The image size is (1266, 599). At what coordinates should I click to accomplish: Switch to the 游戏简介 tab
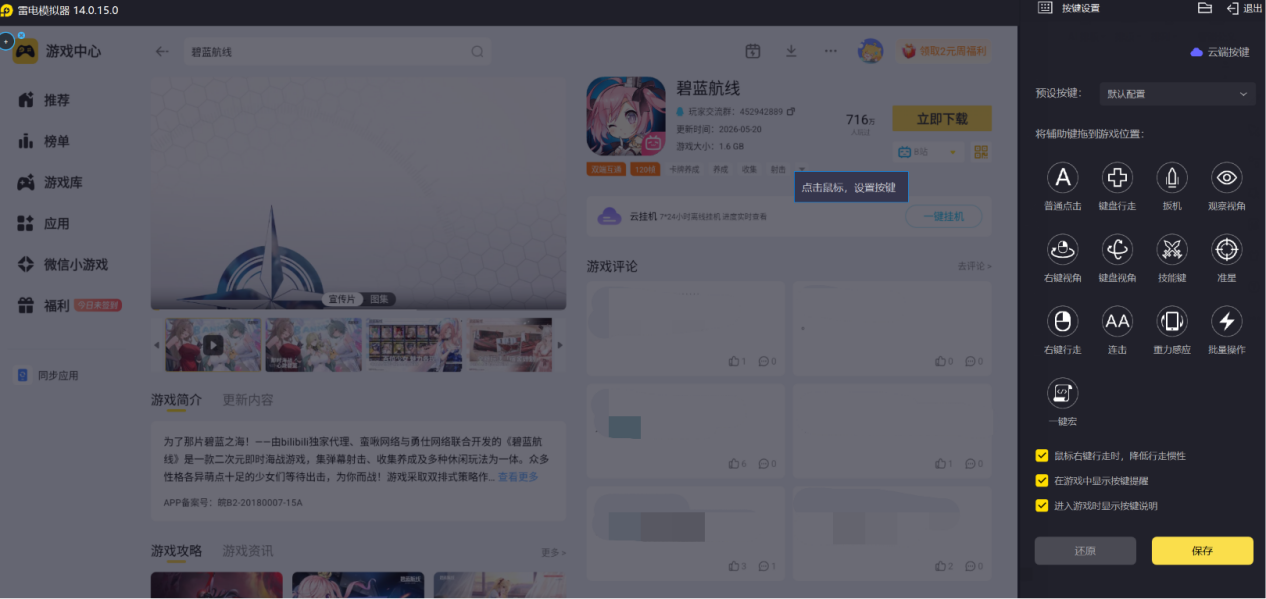click(x=176, y=399)
